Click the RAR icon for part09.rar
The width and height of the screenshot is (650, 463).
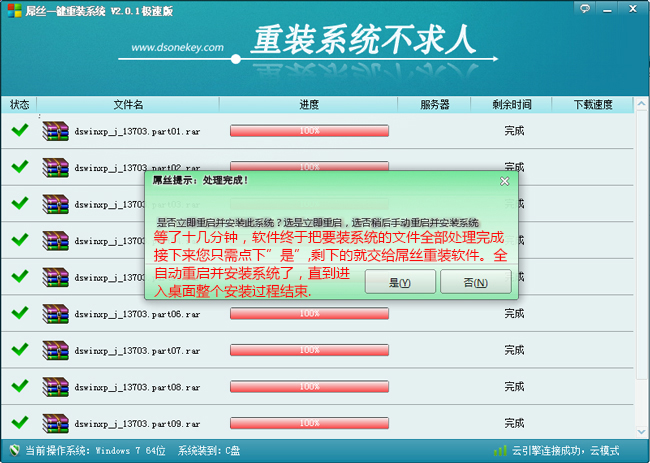55,422
